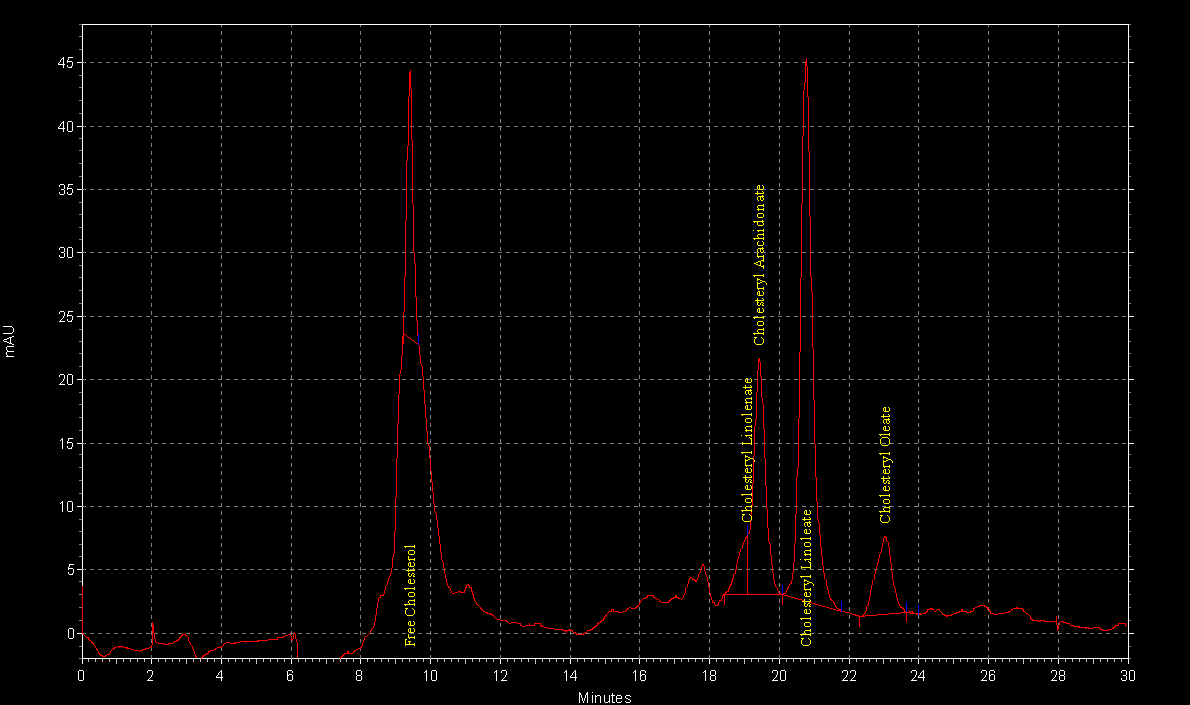This screenshot has height=705, width=1190.
Task: Click the Free Cholesterol peak label
Action: pyautogui.click(x=411, y=595)
